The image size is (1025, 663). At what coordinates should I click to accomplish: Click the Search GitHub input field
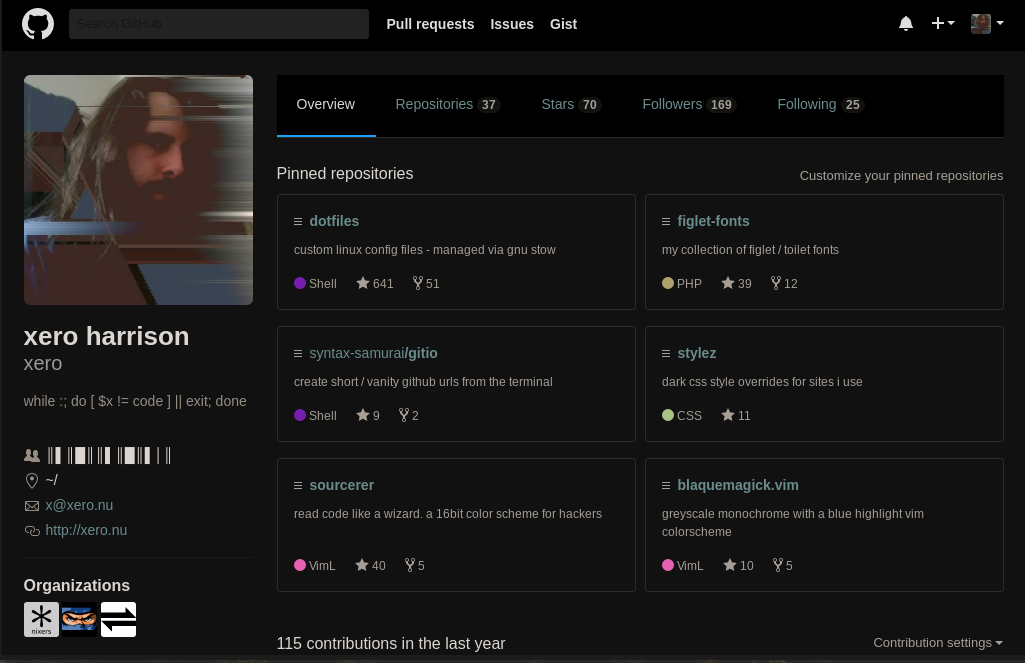[218, 23]
